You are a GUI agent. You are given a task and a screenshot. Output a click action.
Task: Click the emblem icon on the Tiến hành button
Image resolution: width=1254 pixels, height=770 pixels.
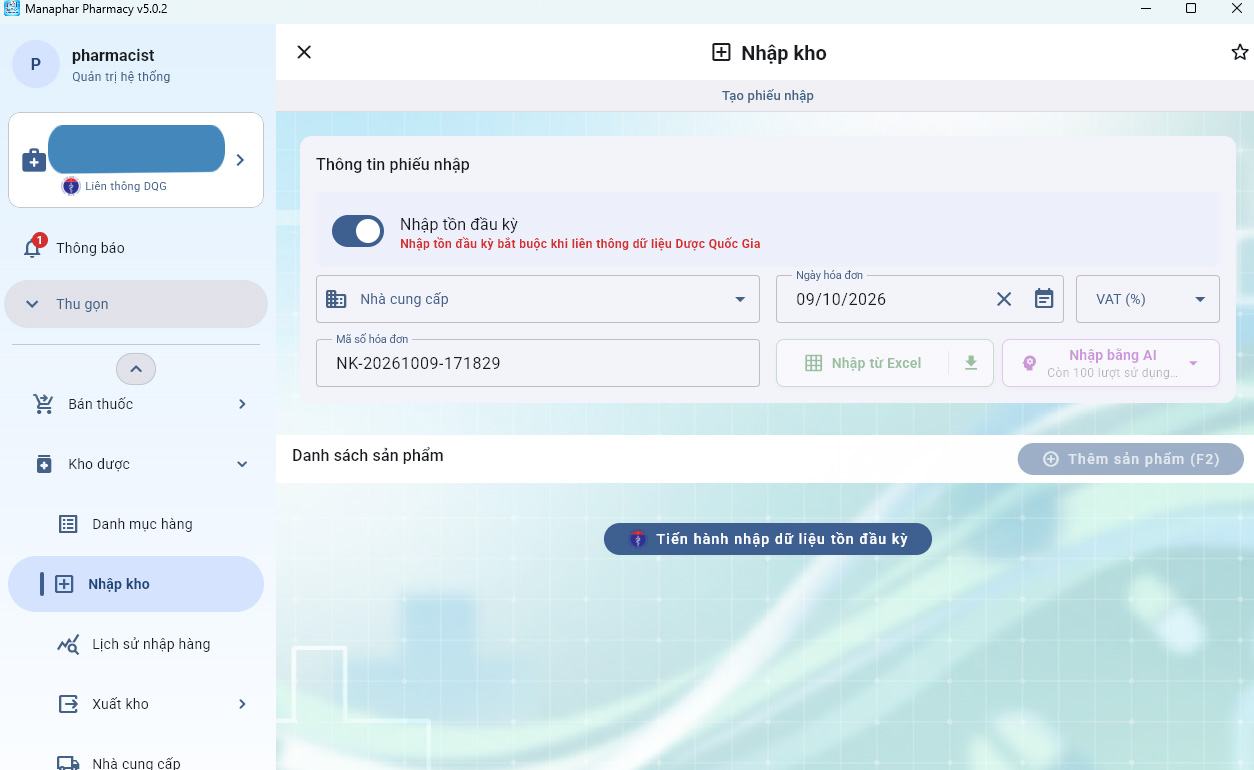tap(637, 539)
